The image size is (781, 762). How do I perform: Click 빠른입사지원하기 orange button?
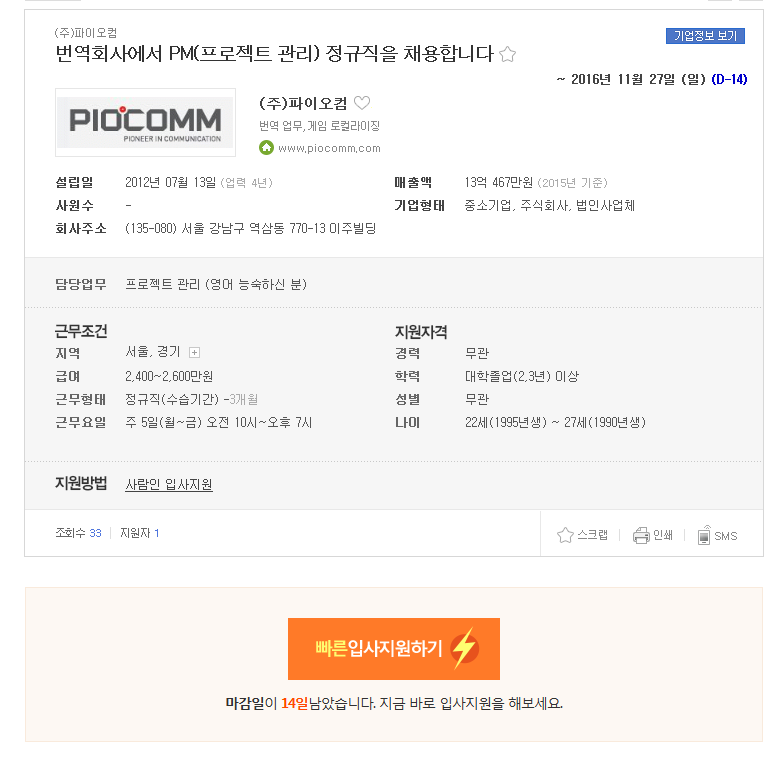394,649
